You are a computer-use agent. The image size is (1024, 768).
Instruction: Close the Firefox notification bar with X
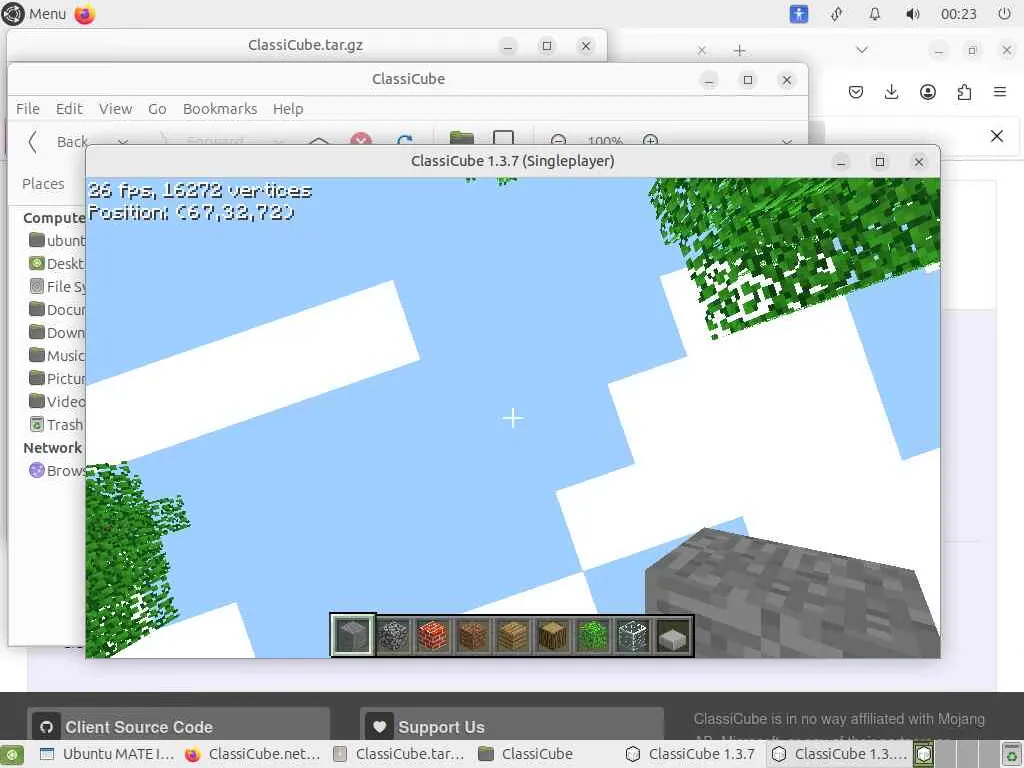(x=997, y=136)
